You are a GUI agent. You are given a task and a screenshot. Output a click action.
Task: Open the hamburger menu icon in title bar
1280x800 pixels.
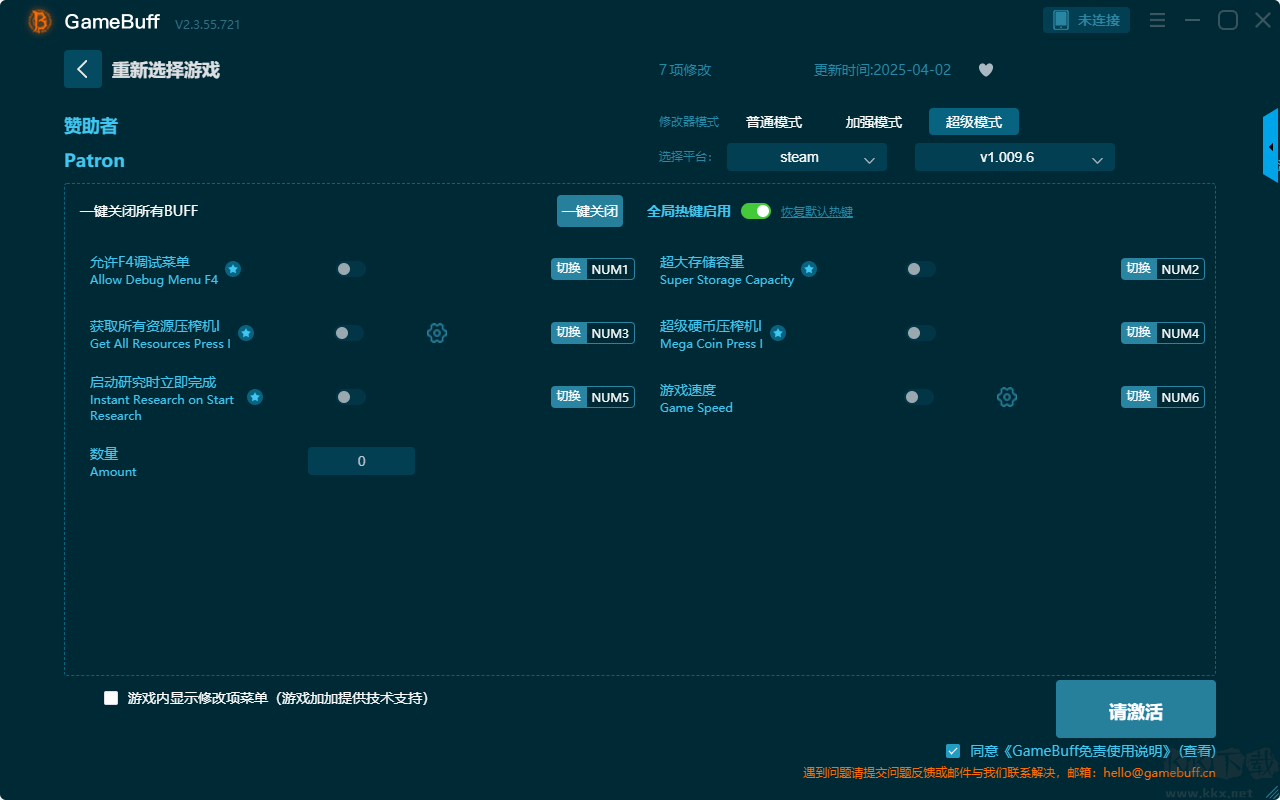(1157, 20)
